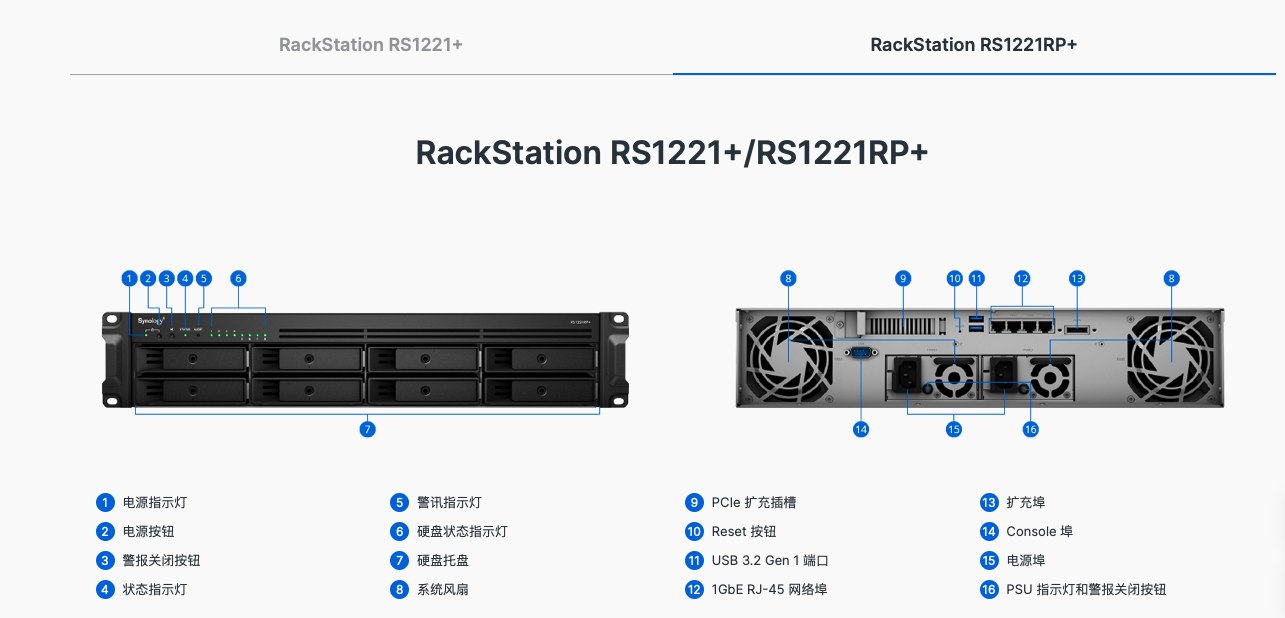Click callout marker 9 above the PCIe slot
This screenshot has height=618, width=1285.
tap(902, 278)
